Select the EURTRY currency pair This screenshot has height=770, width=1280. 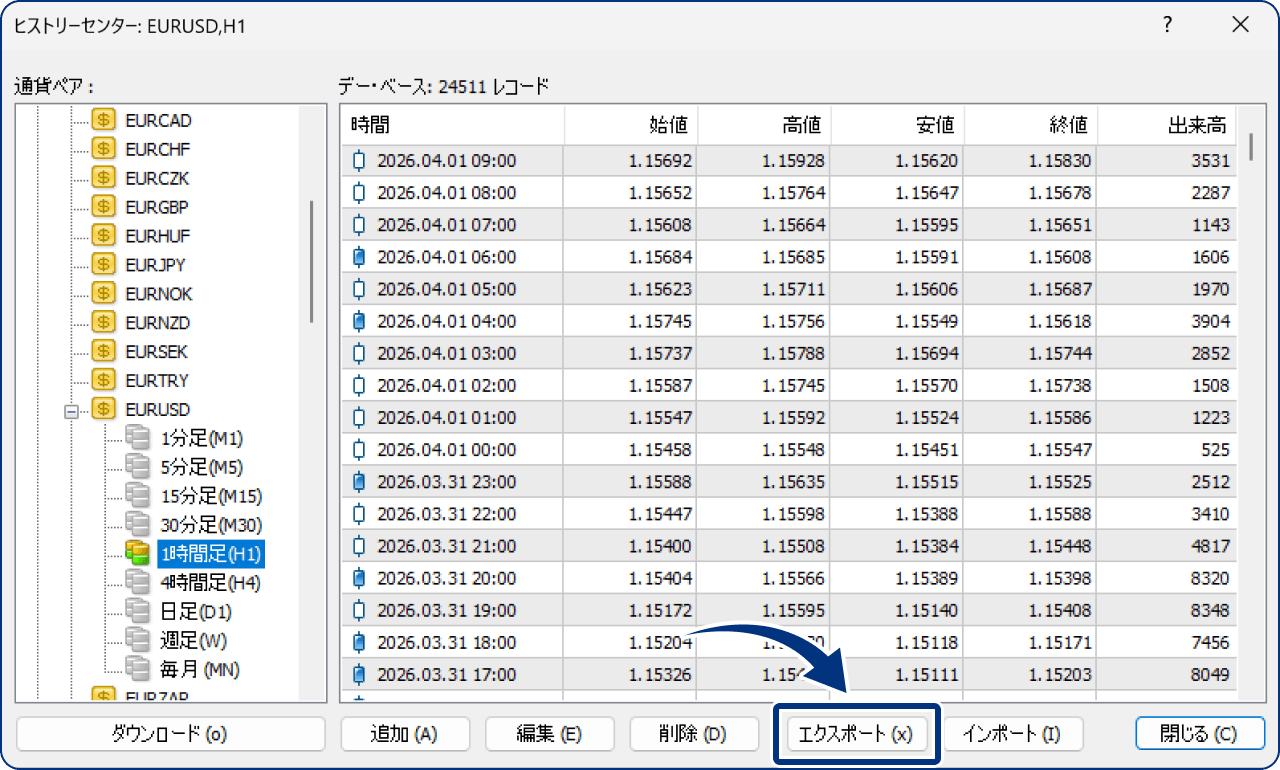[x=157, y=380]
